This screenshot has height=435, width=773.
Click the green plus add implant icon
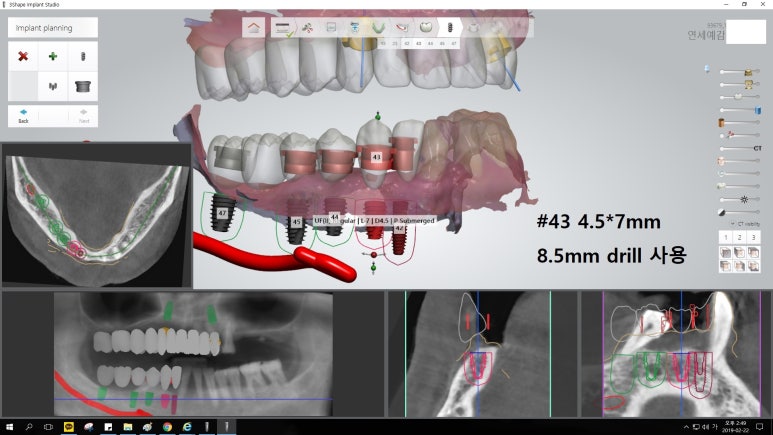click(52, 57)
